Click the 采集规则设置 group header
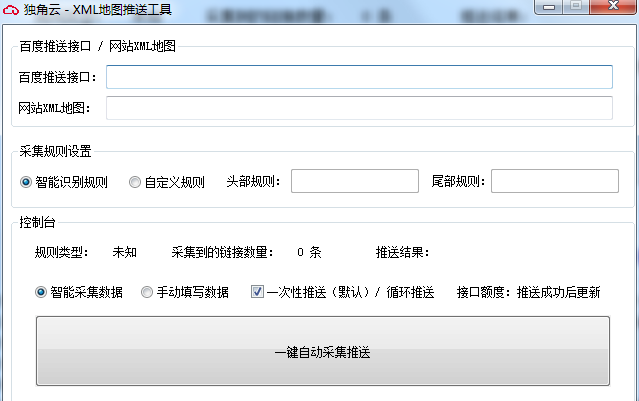Image resolution: width=639 pixels, height=401 pixels. (55, 151)
